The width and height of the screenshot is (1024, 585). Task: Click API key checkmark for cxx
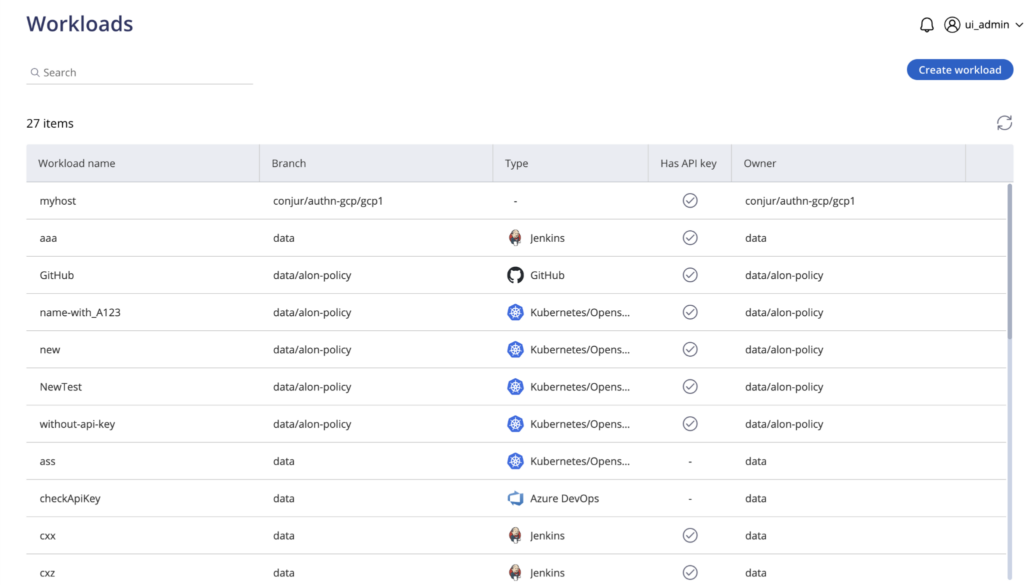pos(690,535)
